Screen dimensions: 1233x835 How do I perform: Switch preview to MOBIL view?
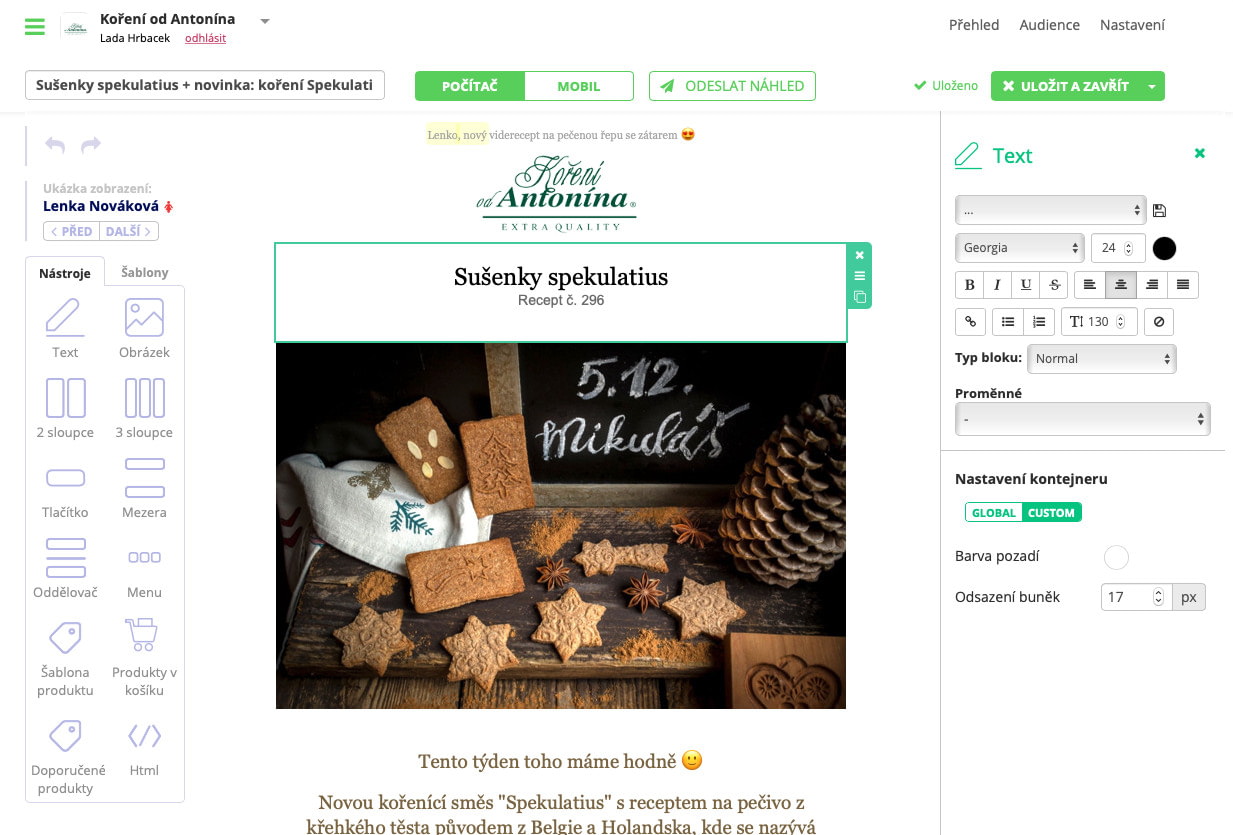(579, 86)
